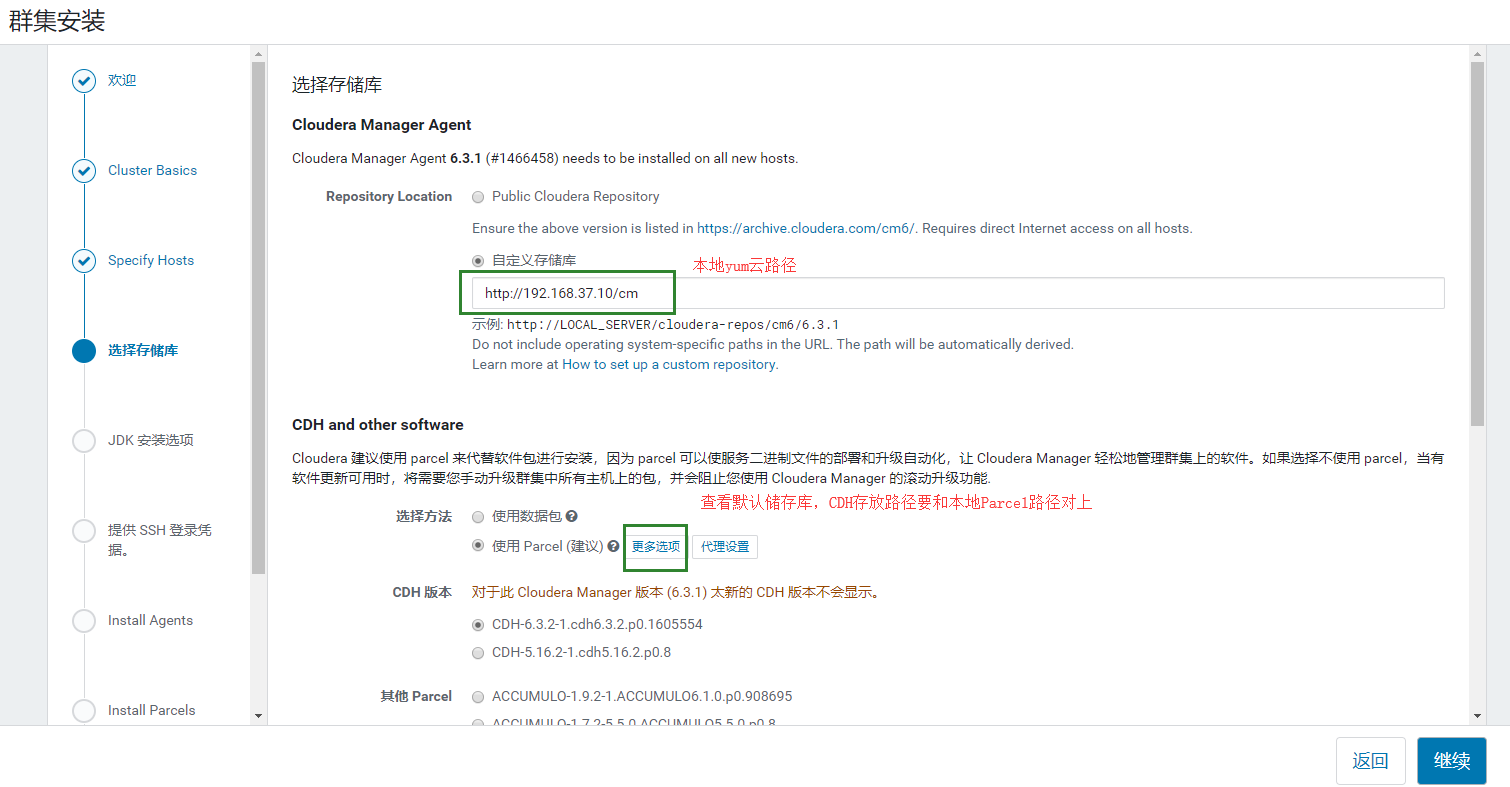Go to the Cluster Basics step
Viewport: 1510px width, 787px height.
click(x=152, y=171)
